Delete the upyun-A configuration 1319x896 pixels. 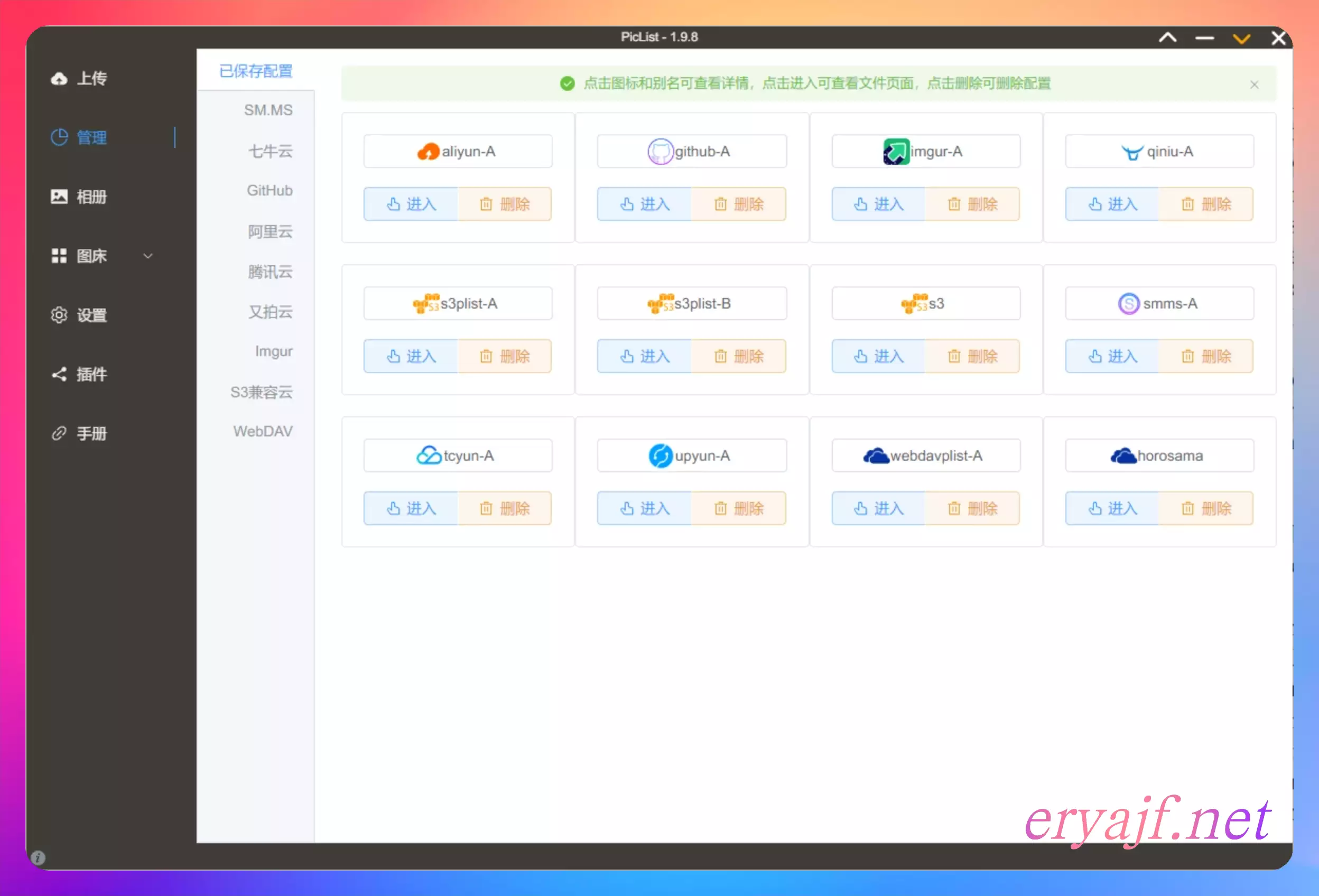tap(738, 508)
